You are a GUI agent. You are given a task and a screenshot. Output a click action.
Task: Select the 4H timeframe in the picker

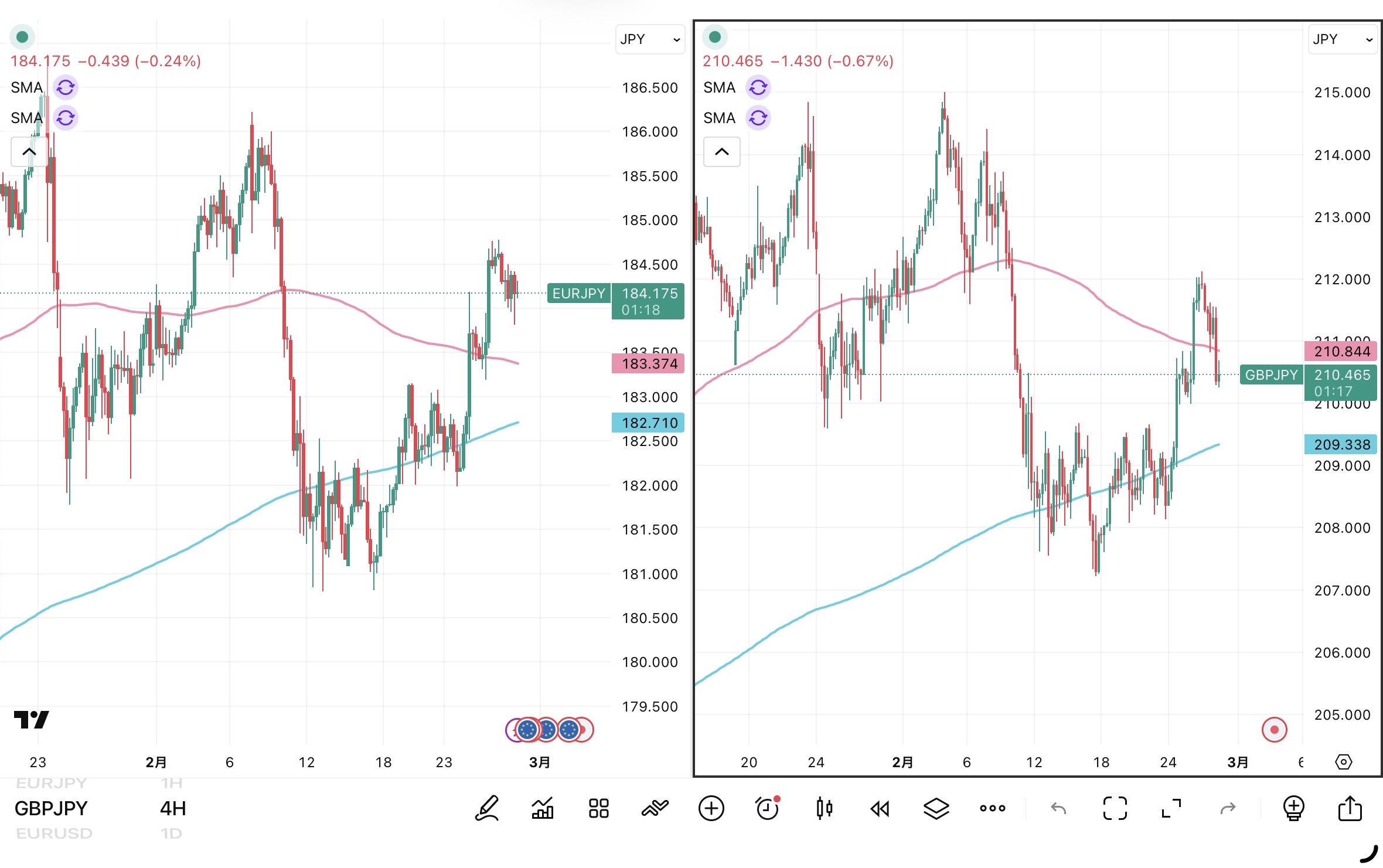[x=173, y=809]
